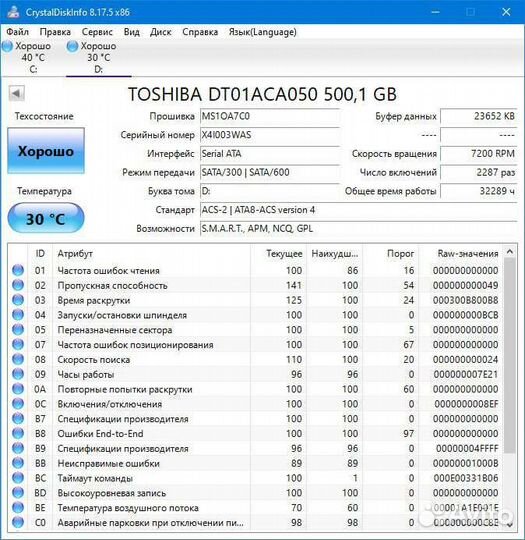
Task: Click the scroll up arrow of attribute list
Action: pyautogui.click(x=510, y=252)
